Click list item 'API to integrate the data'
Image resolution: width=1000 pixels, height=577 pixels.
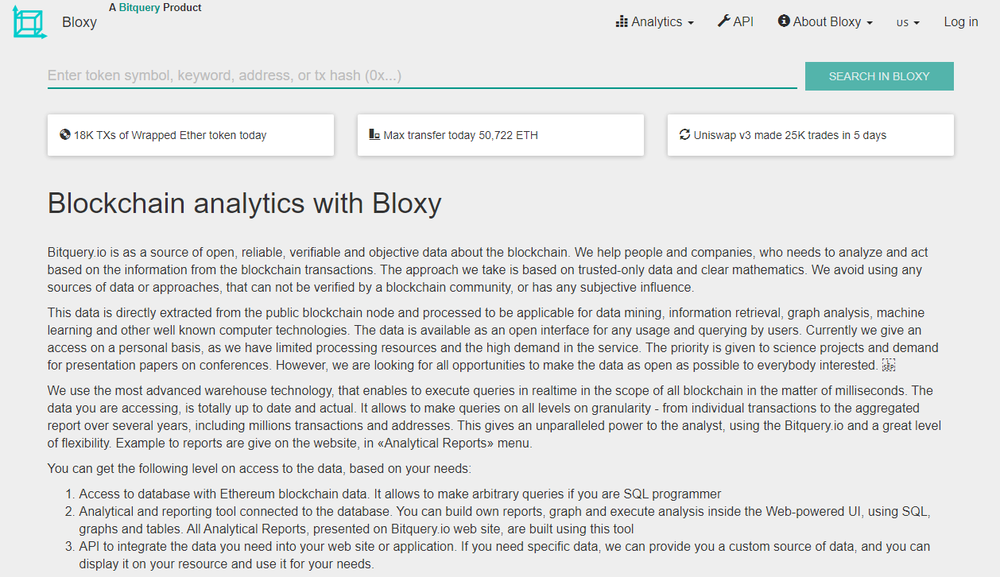pyautogui.click(x=504, y=555)
